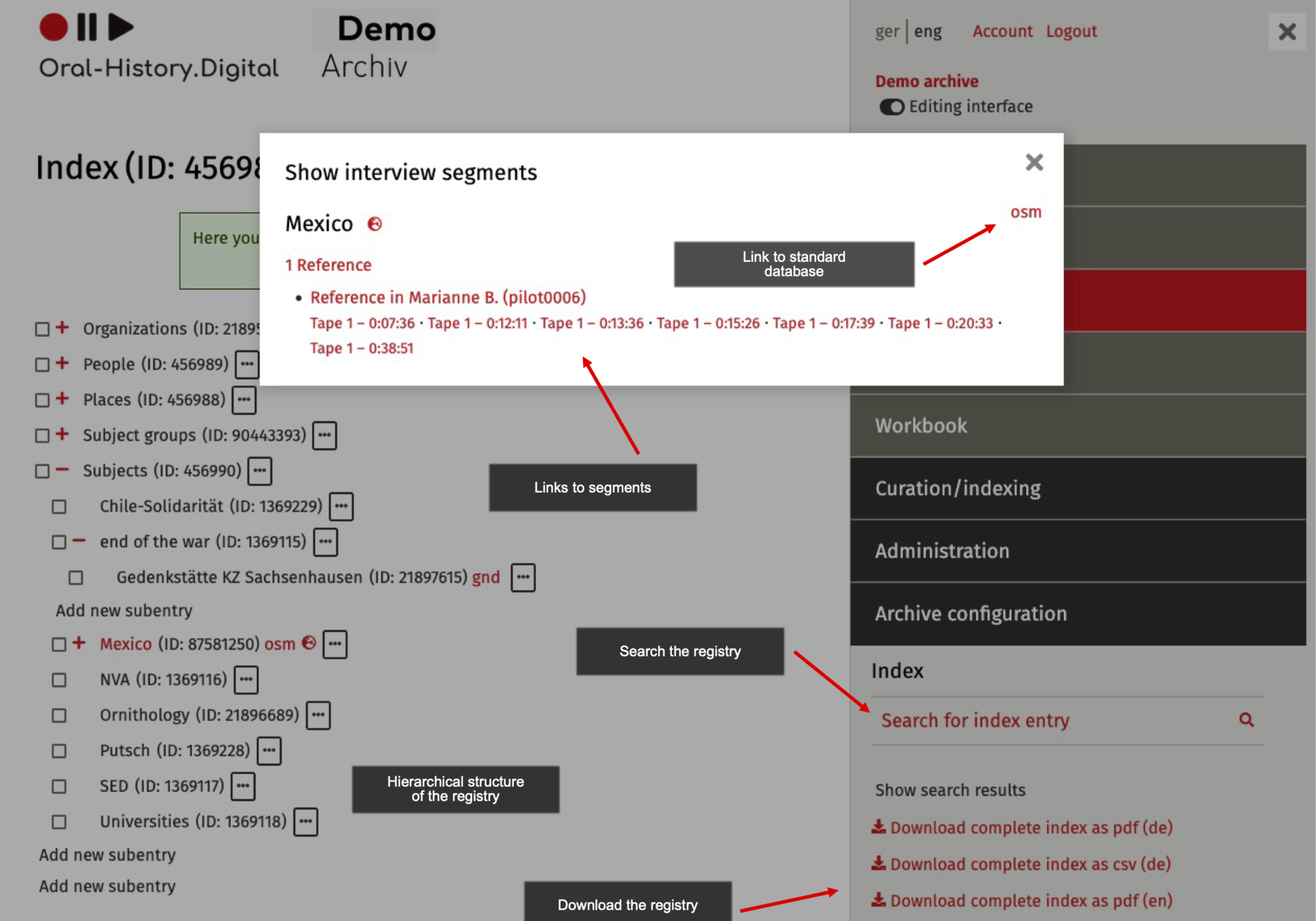
Task: Close the Show interview segments dialog
Action: pyautogui.click(x=1034, y=162)
